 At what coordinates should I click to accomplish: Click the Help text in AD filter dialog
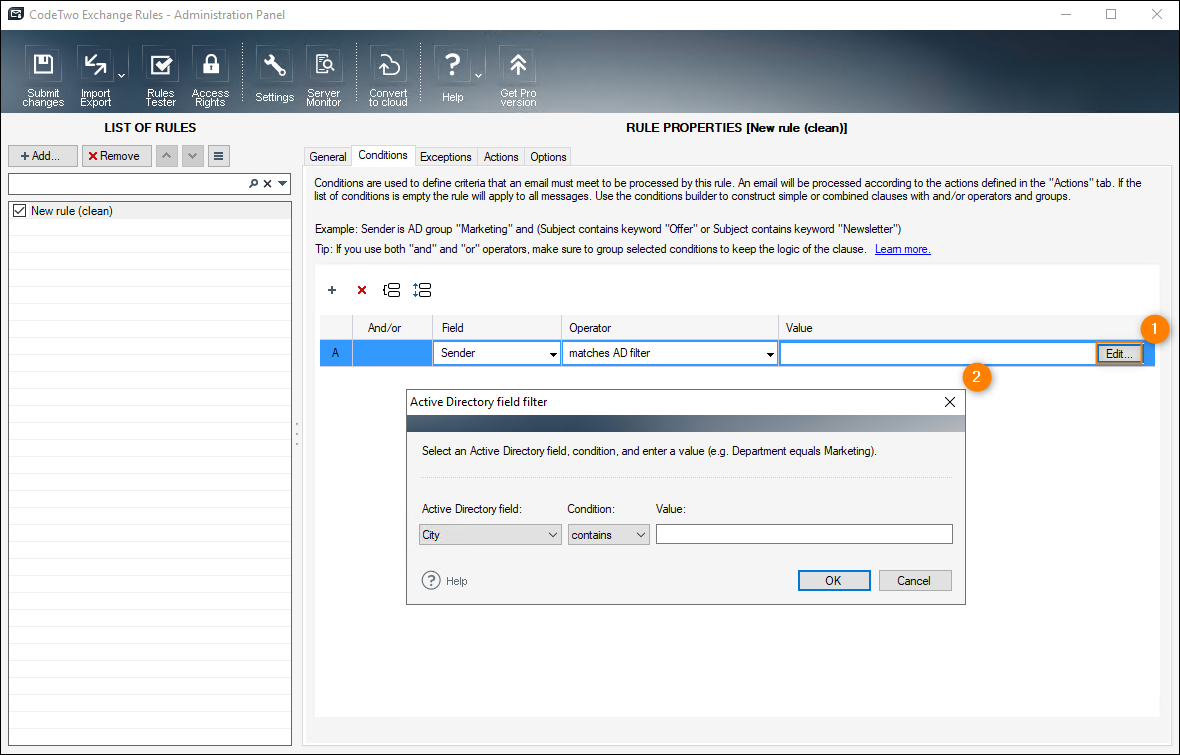(457, 581)
